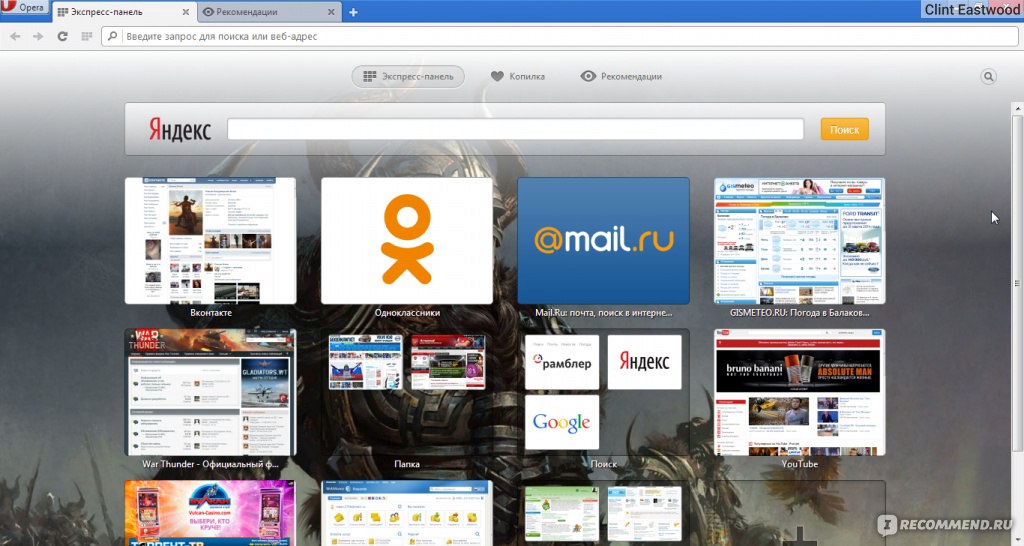Select the Экспресс-панель navigation button

(x=408, y=76)
